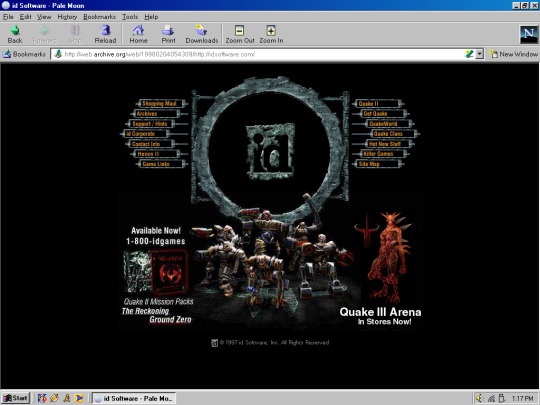Click the Stop loading icon
Screen dimensions: 540x405
[x=75, y=34]
